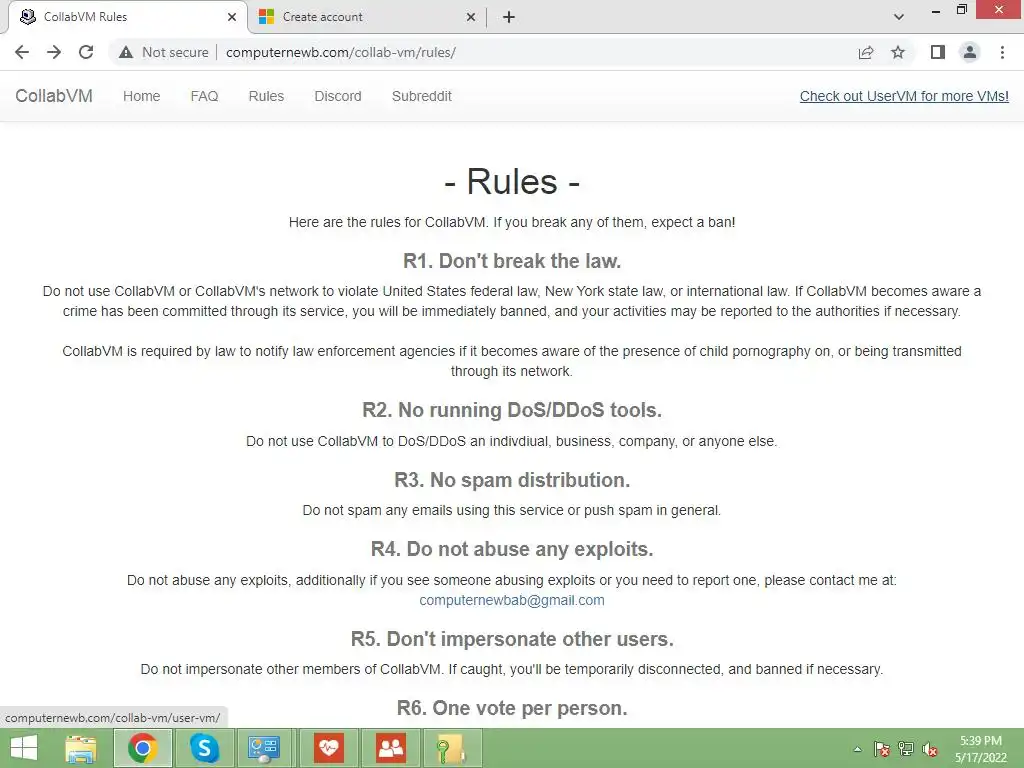Click the CollabVM site logo text
The width and height of the screenshot is (1024, 768).
[54, 96]
